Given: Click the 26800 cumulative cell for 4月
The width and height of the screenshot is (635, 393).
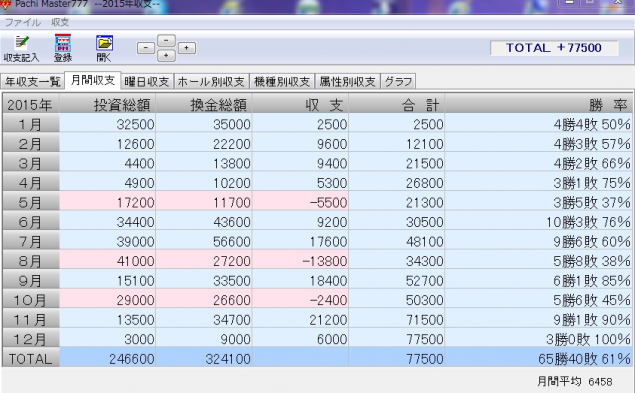Looking at the screenshot, I should (396, 183).
